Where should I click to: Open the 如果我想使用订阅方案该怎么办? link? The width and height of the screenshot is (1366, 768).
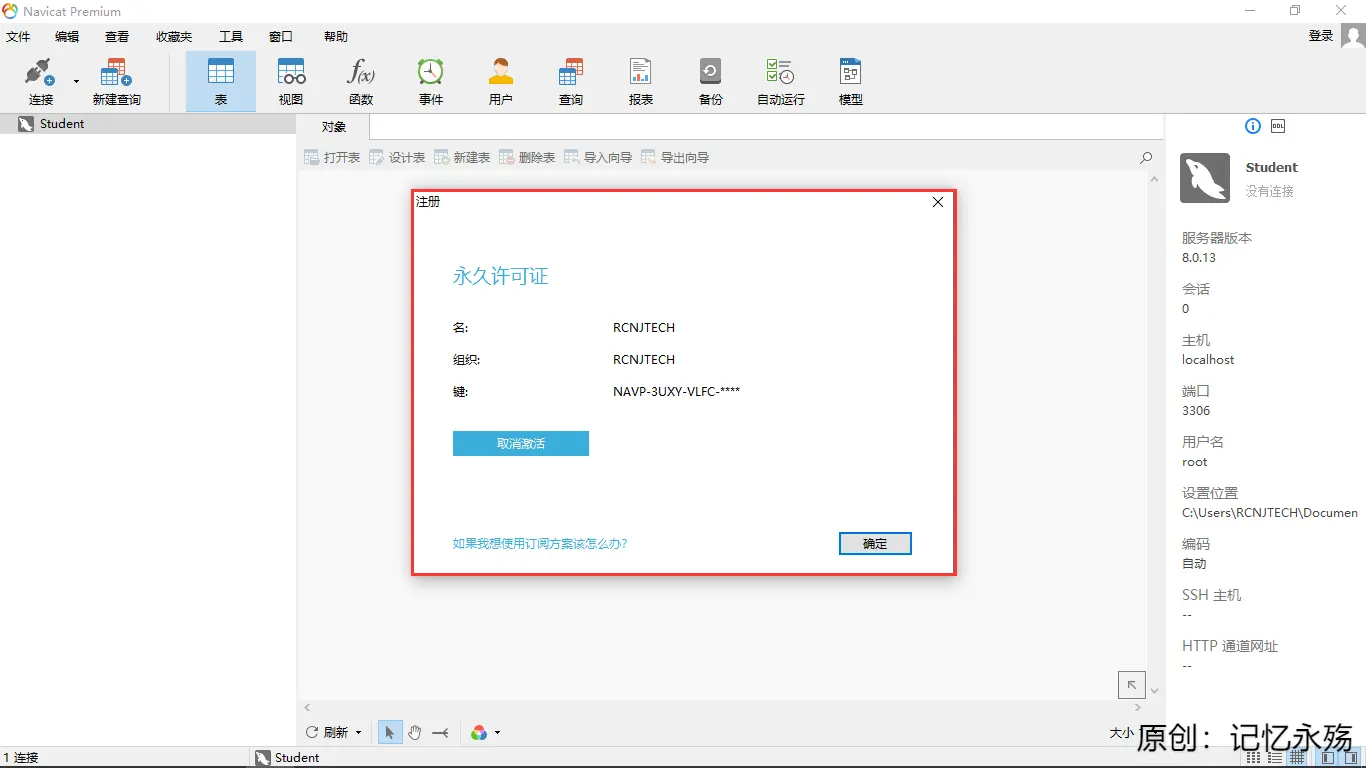540,544
